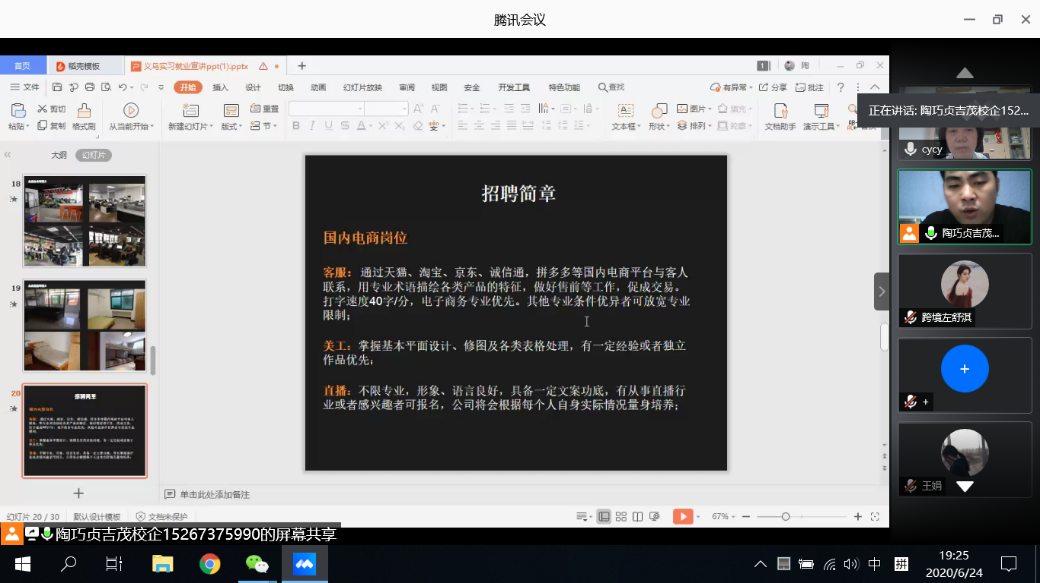
Task: Switch the left pane to 大纲 outline view
Action: (x=59, y=155)
